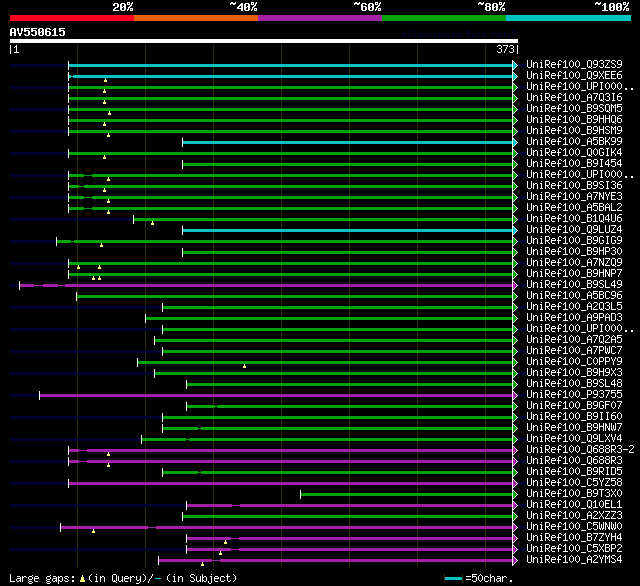Viewport: 640px width, 586px height.
Task: Click the purple arrowhead ending the P93755 bar
Action: [515, 396]
